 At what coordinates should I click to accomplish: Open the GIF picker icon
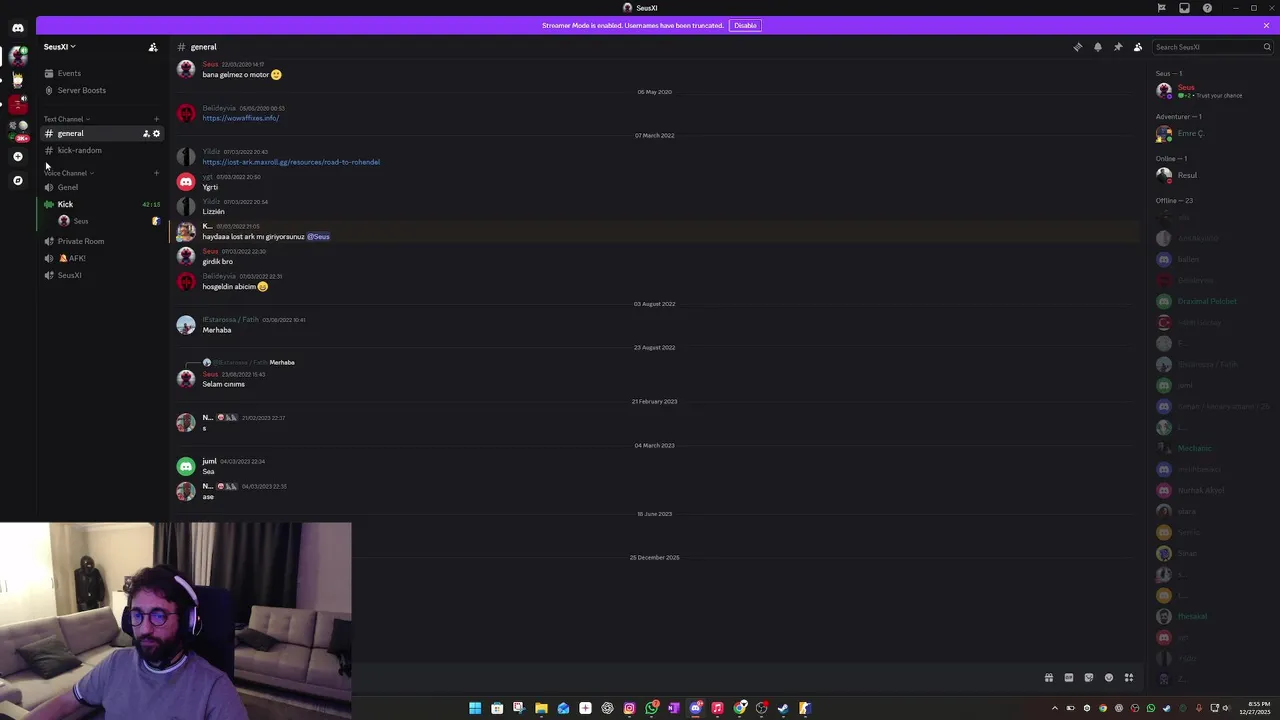(1069, 678)
